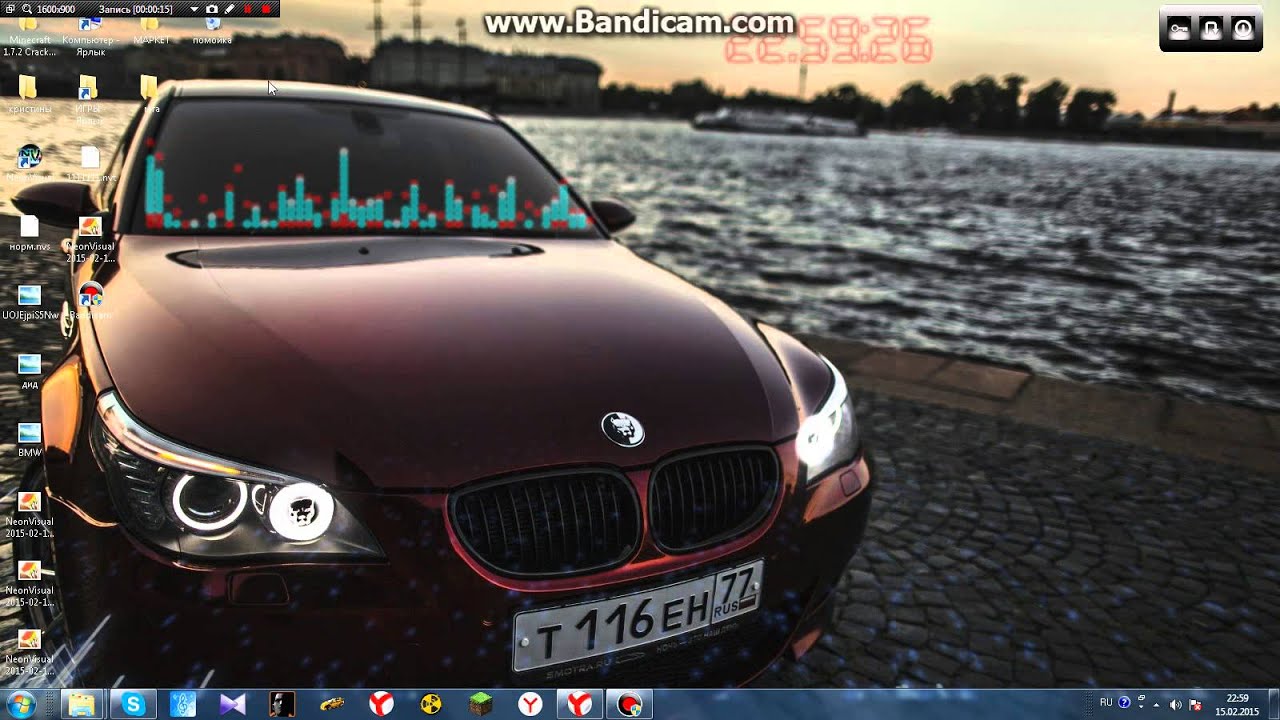
Task: Open the Bandicam recording options dropdown arrow
Action: pos(195,9)
